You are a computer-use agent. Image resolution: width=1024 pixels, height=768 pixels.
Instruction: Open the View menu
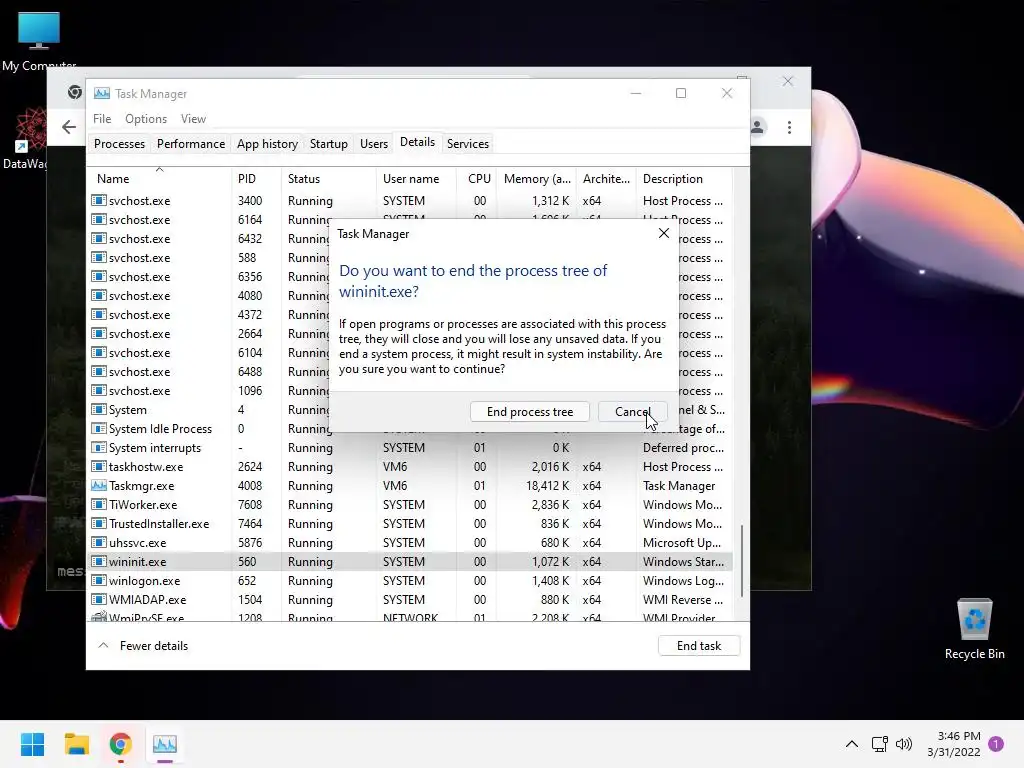coord(193,119)
